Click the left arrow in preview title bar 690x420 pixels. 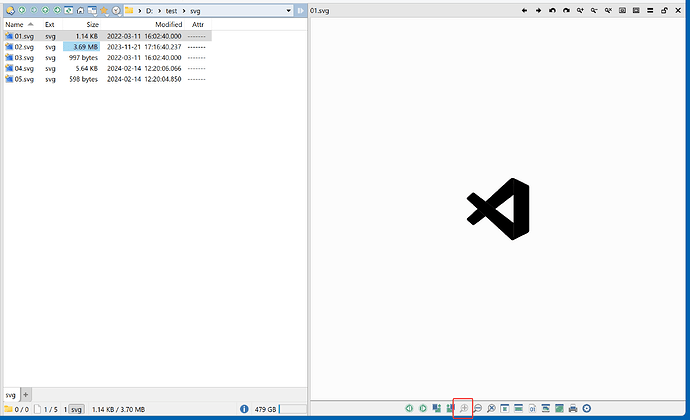pos(524,11)
